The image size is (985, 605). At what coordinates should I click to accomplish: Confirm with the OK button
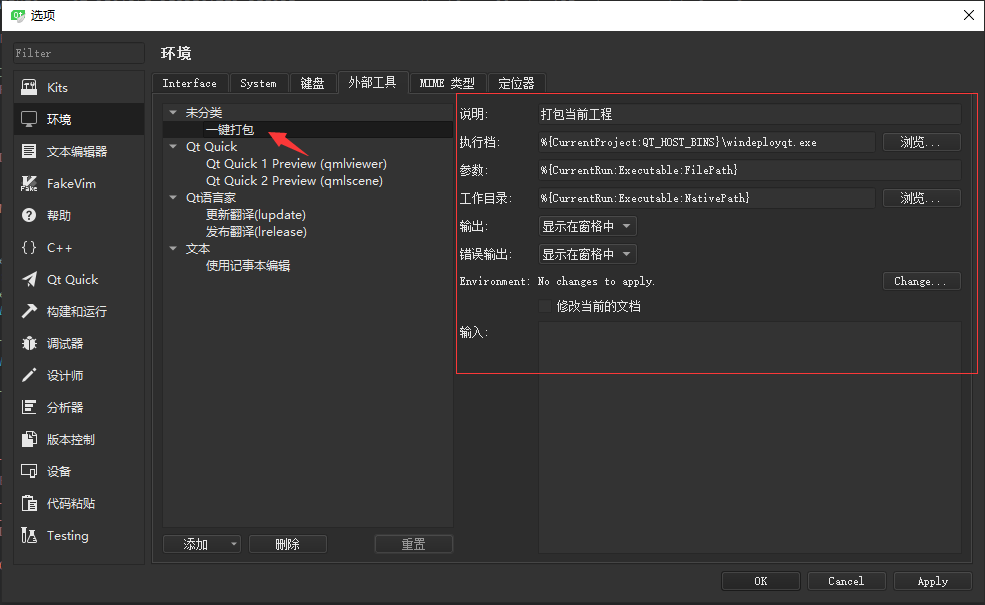click(x=761, y=581)
